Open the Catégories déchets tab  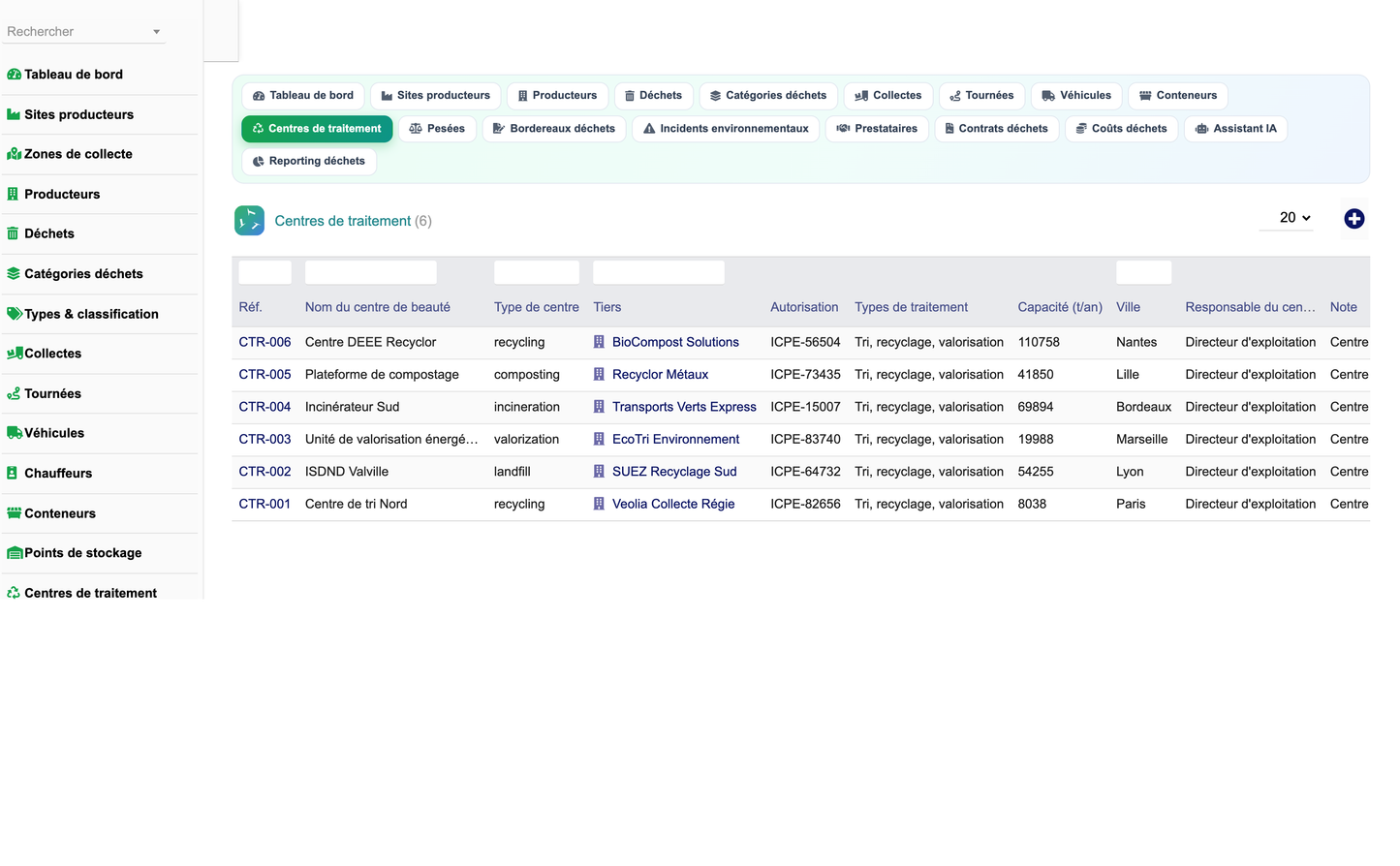[x=768, y=96]
